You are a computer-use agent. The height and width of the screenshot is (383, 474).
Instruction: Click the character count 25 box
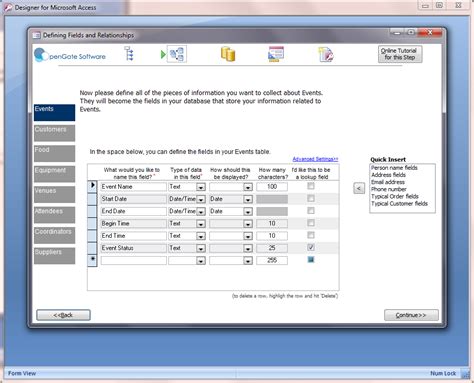click(x=272, y=248)
